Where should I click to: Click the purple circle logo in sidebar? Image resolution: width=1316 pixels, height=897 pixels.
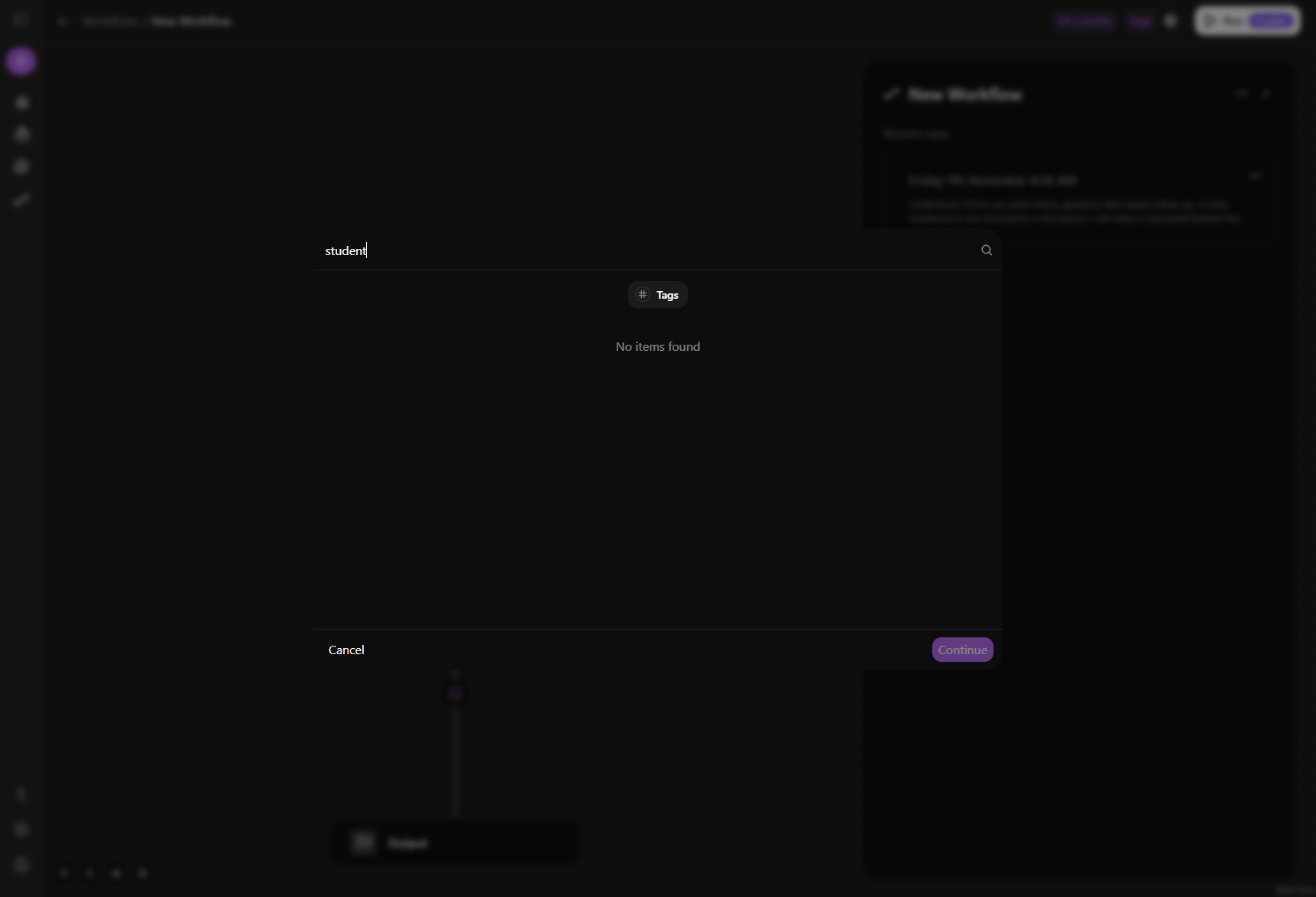coord(21,61)
